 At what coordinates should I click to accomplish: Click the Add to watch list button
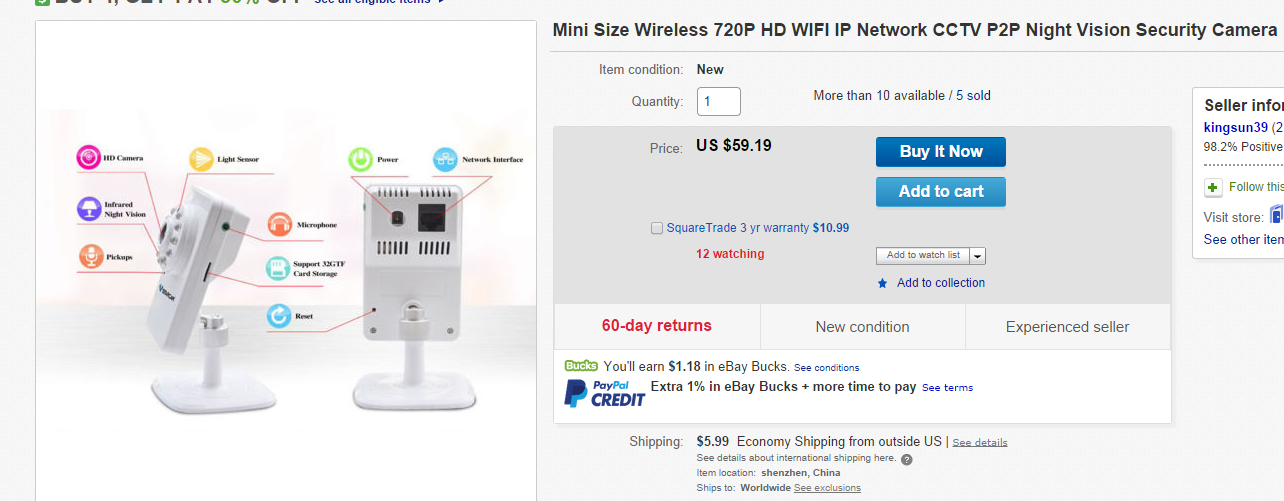coord(922,255)
